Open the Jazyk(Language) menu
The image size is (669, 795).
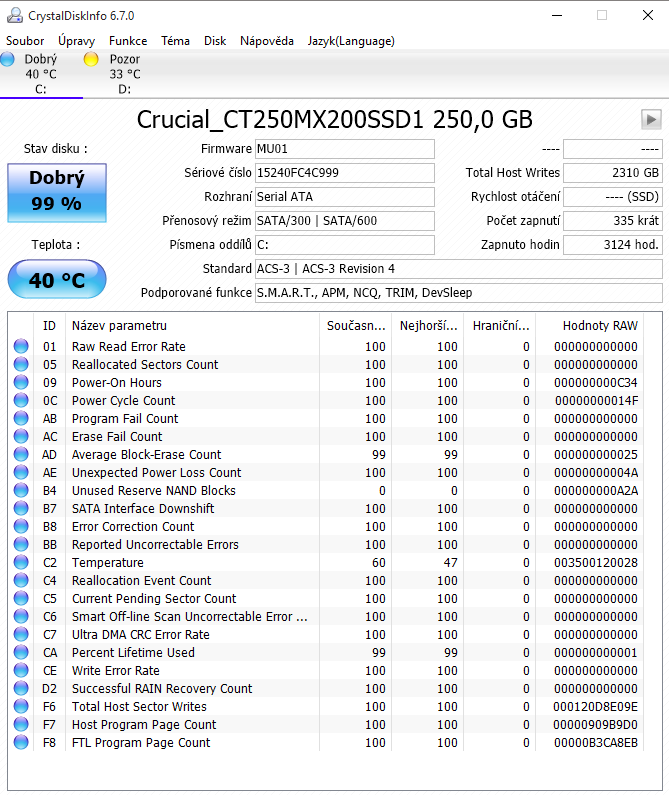click(x=351, y=41)
